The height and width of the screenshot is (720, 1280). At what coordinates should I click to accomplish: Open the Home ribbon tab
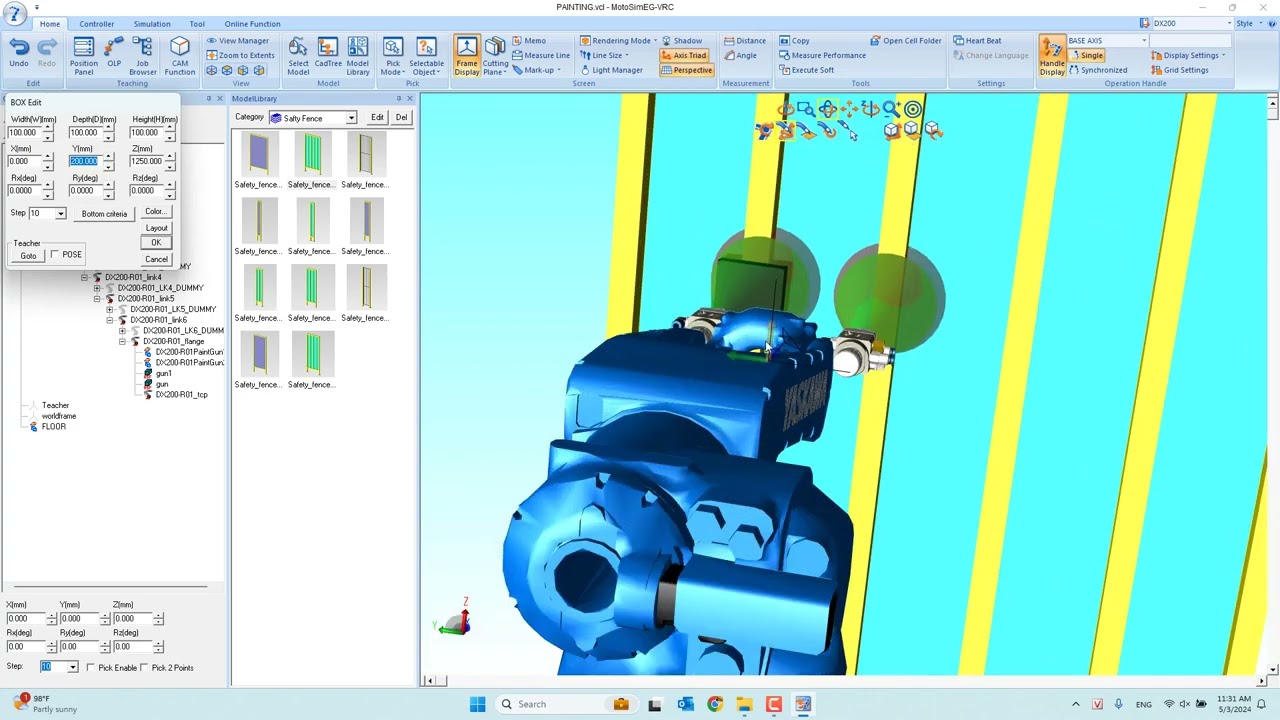coord(50,24)
